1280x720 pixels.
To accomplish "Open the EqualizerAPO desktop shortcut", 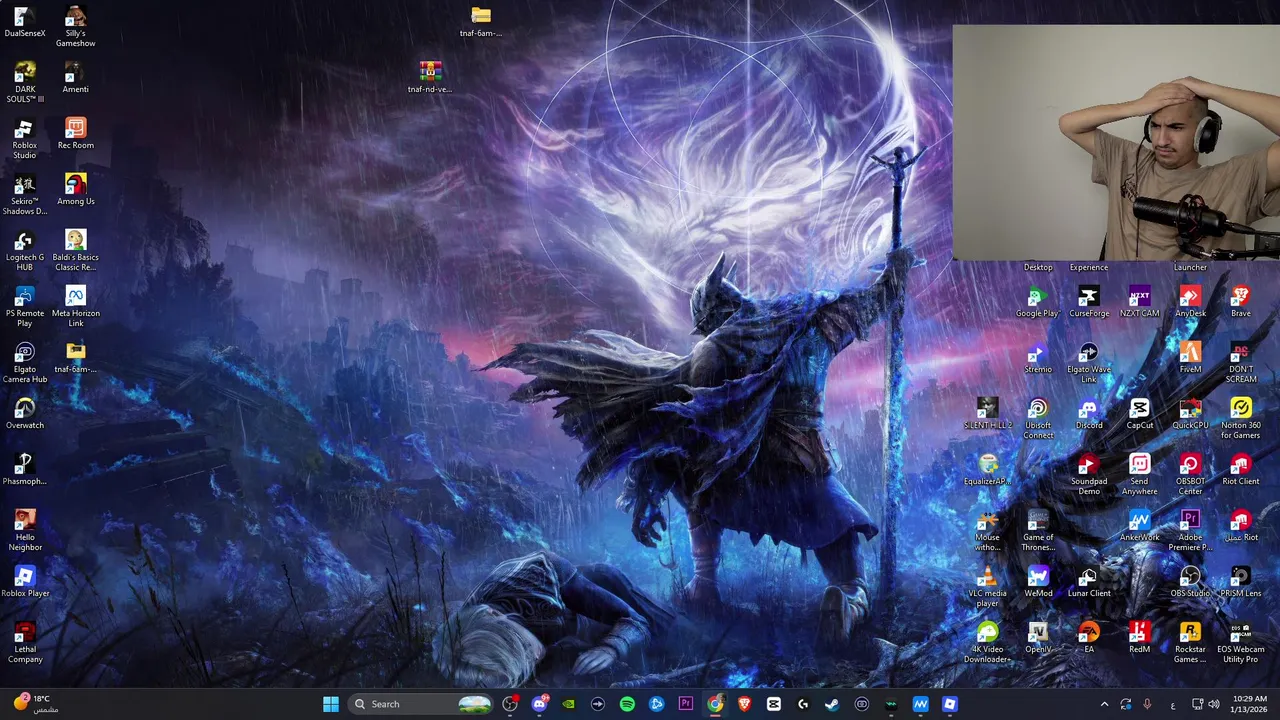I will coord(988,470).
